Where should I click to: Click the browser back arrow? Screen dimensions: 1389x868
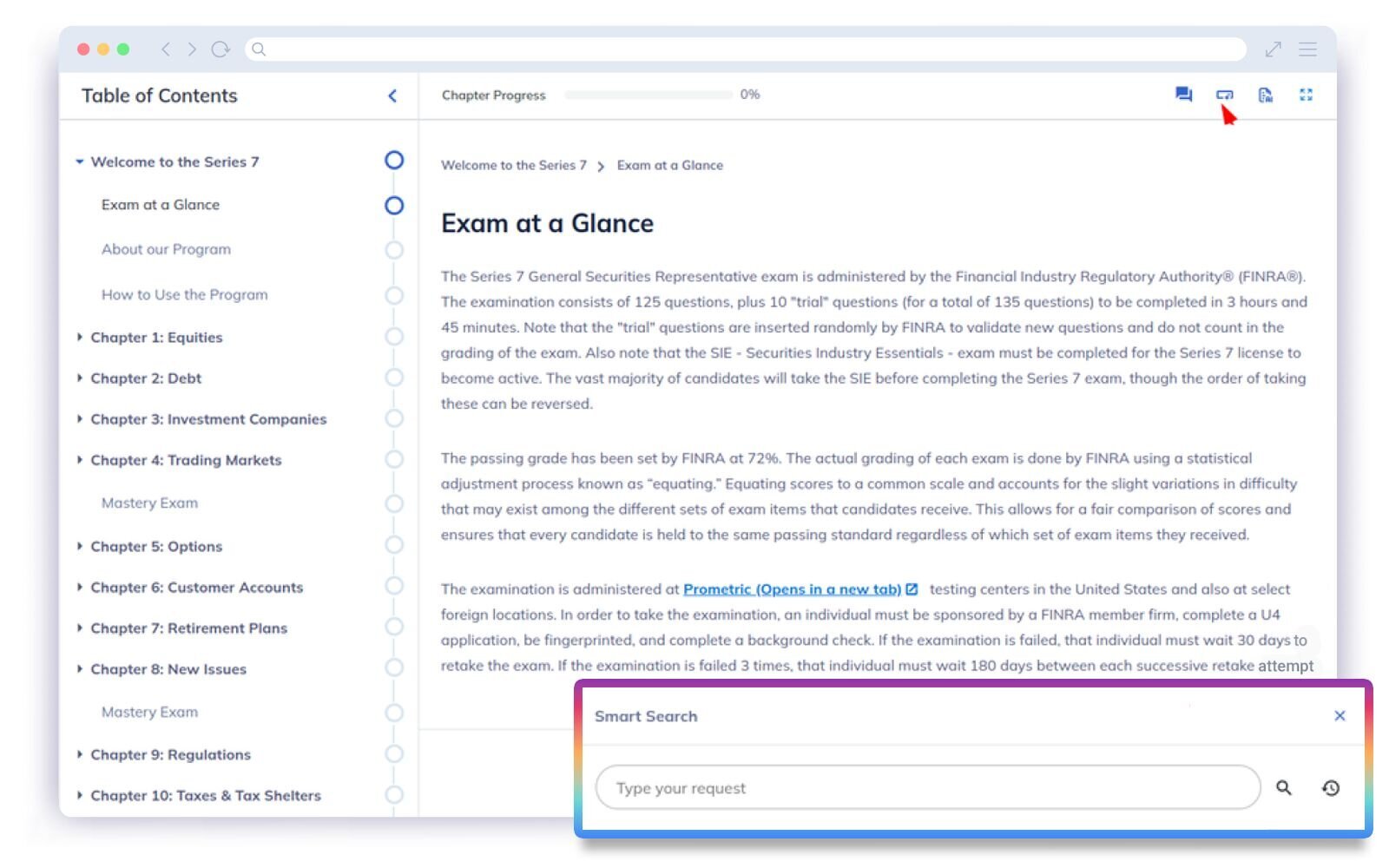166,49
